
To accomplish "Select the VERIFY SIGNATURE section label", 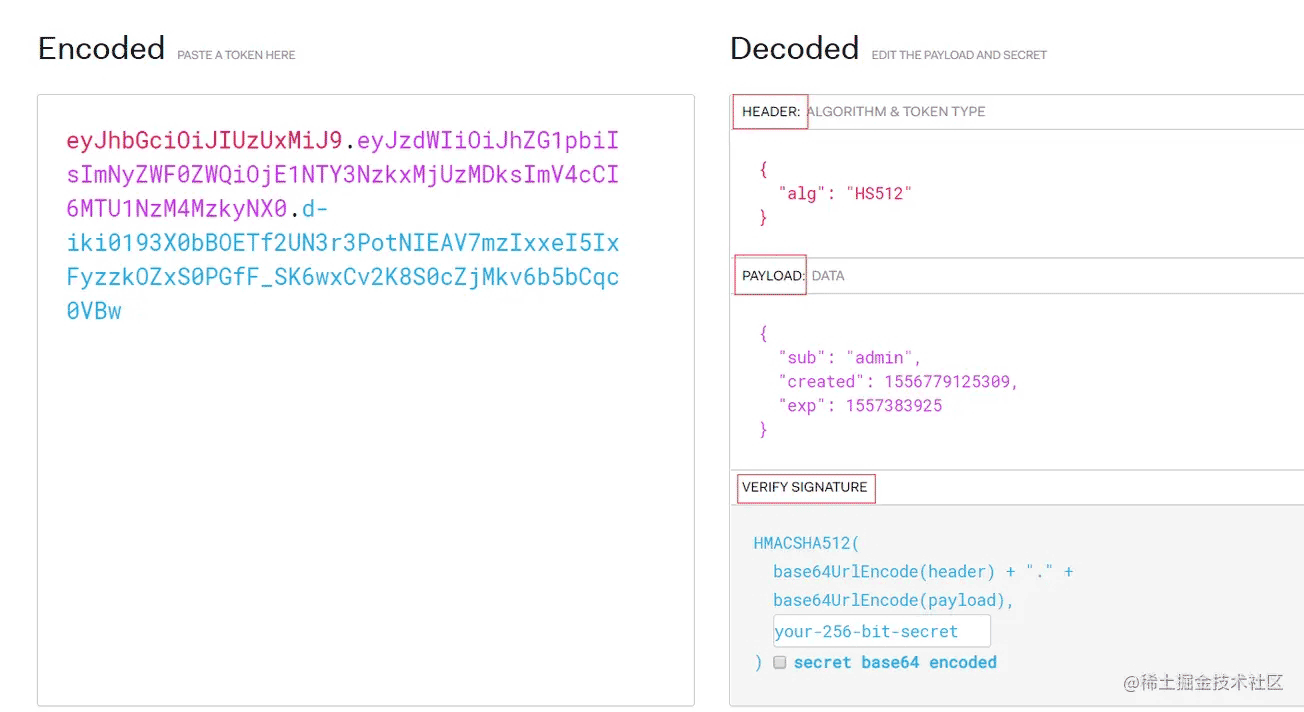I will click(x=805, y=487).
